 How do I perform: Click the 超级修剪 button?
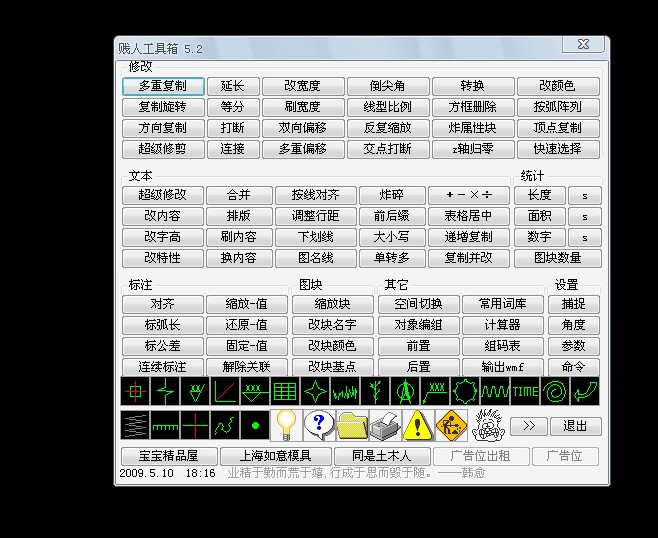(163, 149)
